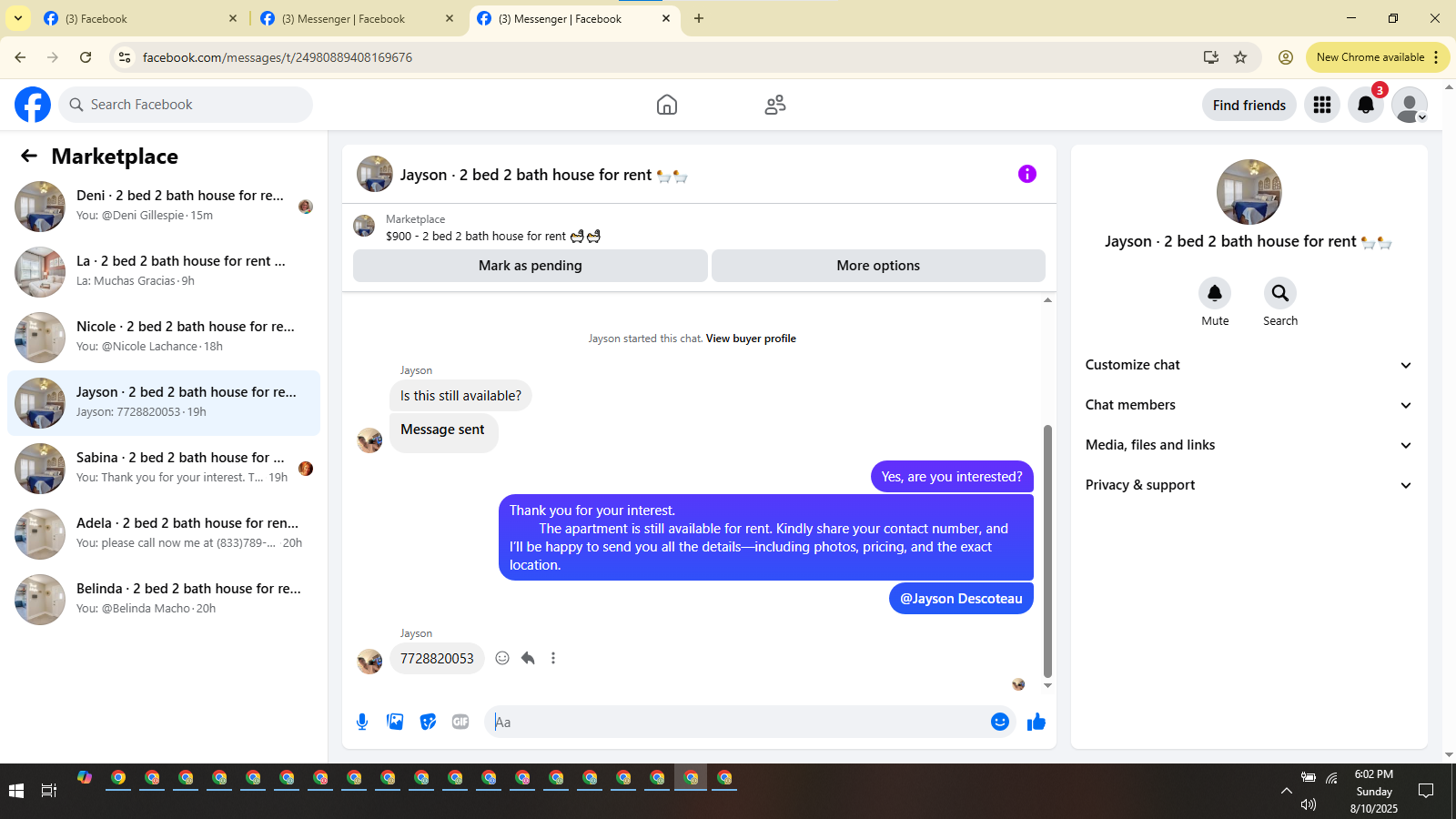This screenshot has width=1456, height=819.
Task: Click More options button
Action: pos(878,266)
